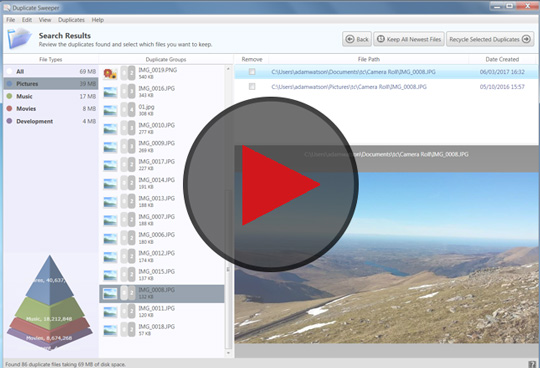Image resolution: width=540 pixels, height=368 pixels.
Task: Select the IMG_0018.JPG duplicate group name
Action: coord(156,326)
